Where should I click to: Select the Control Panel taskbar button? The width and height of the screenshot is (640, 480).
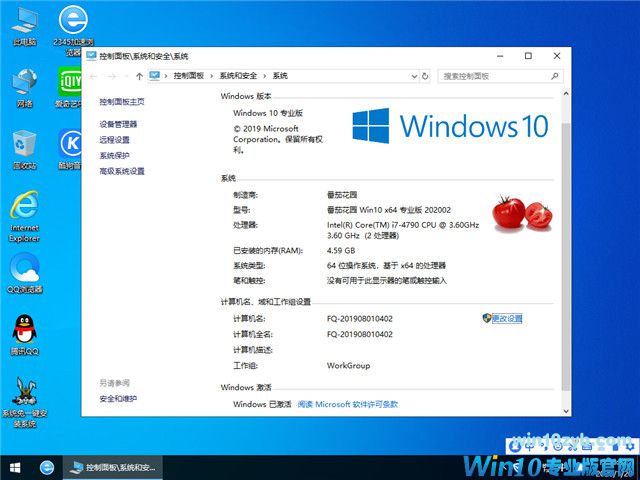click(113, 467)
